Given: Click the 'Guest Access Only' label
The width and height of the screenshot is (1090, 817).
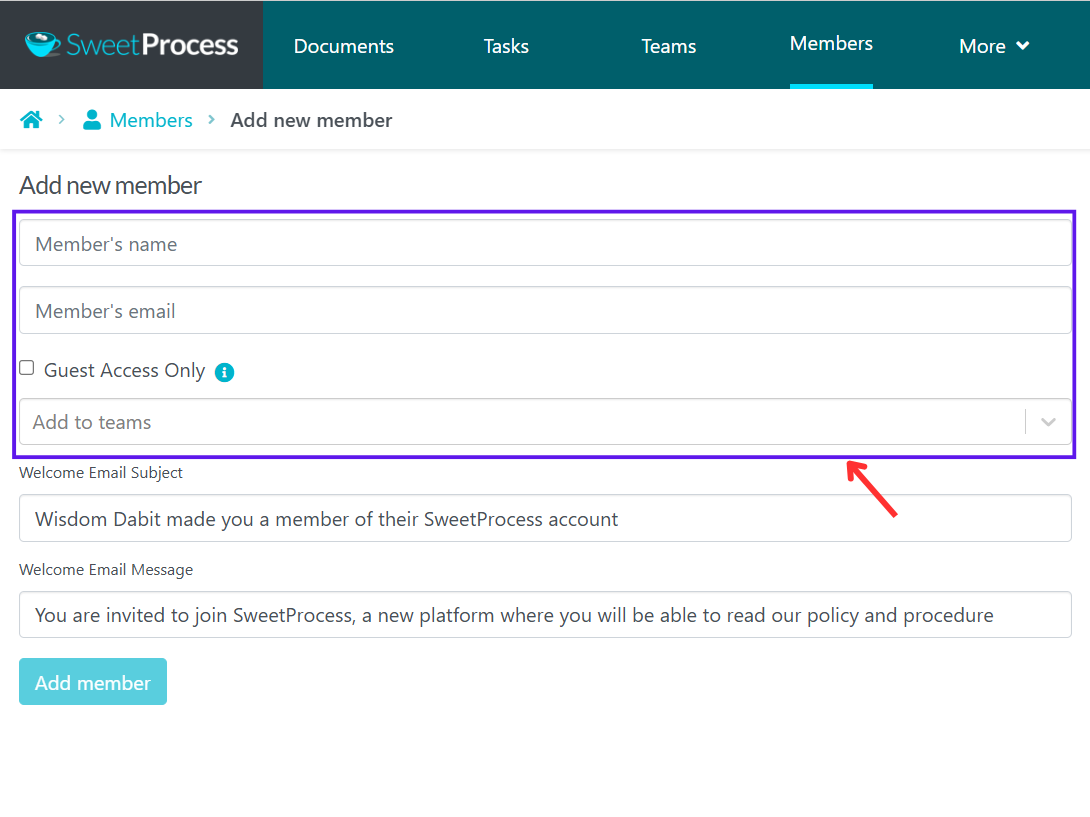Looking at the screenshot, I should [x=124, y=371].
